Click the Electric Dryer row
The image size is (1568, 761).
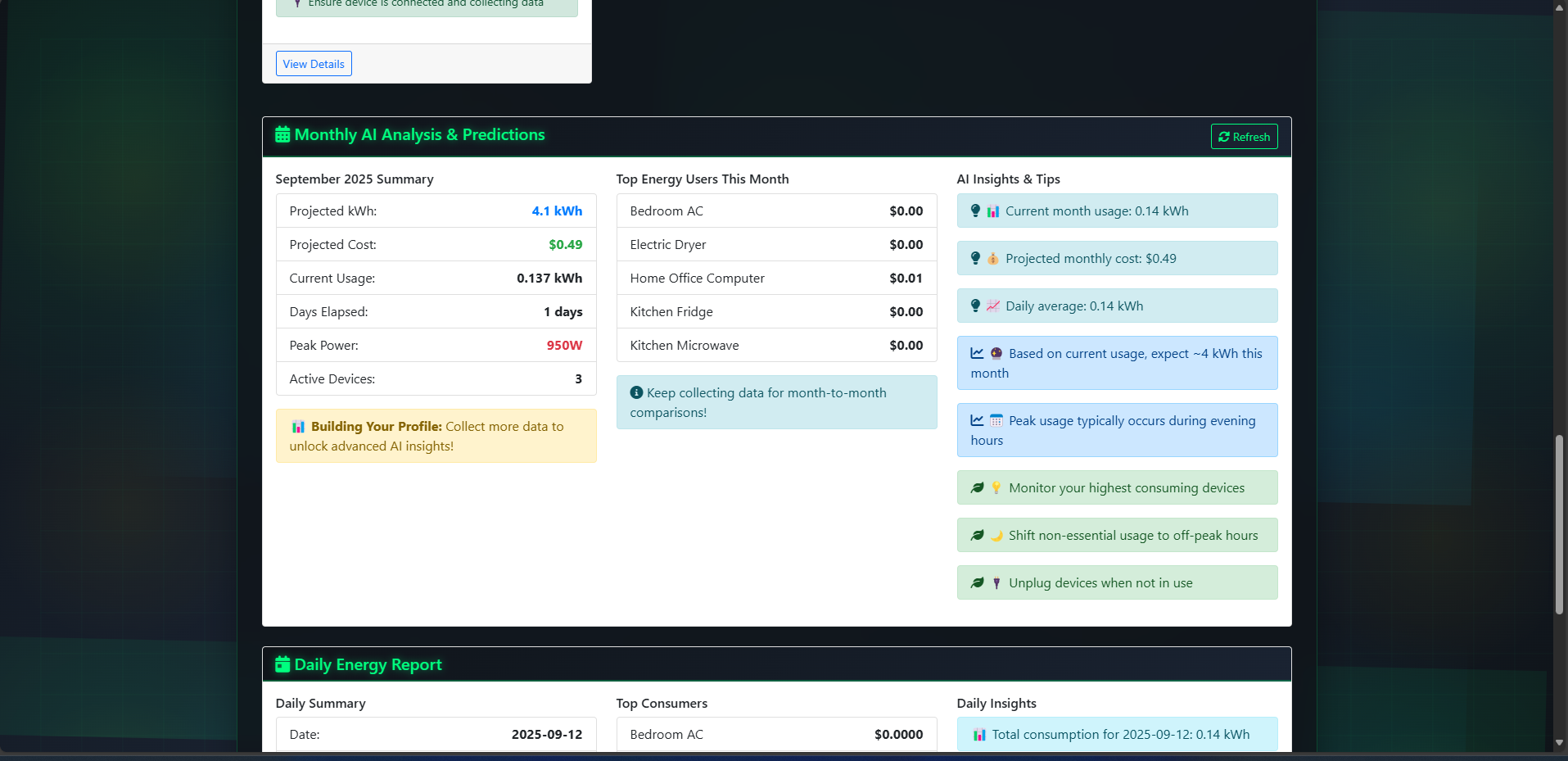coord(776,244)
